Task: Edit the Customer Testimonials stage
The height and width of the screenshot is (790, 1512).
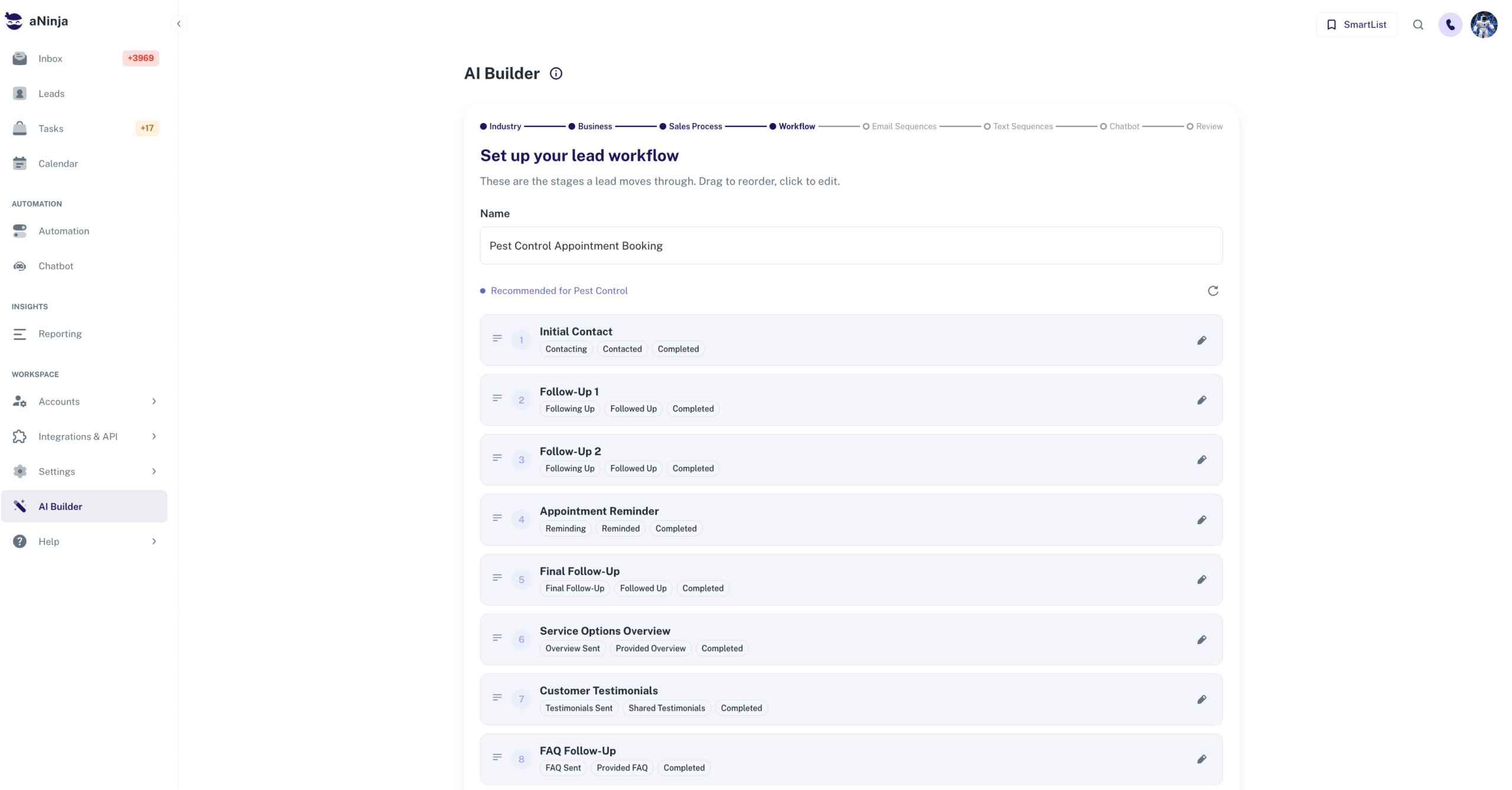Action: tap(1201, 700)
